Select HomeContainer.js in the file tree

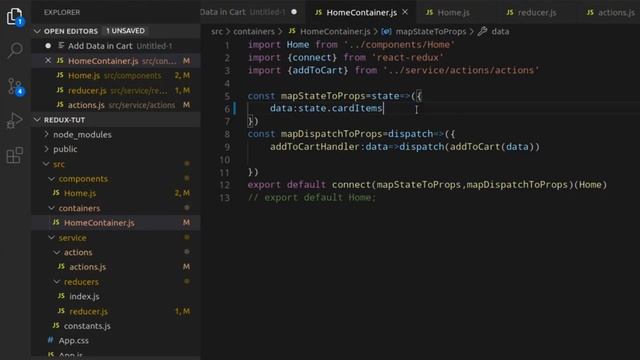pos(116,222)
